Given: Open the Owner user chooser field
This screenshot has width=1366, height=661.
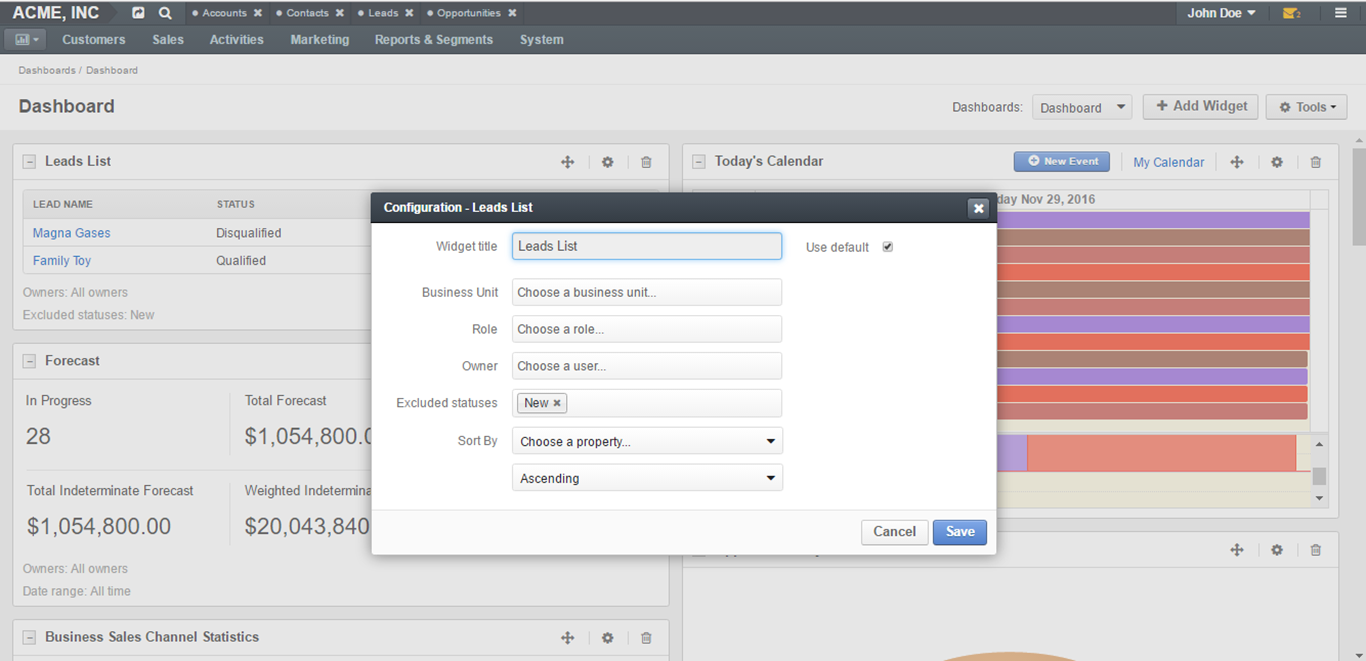Looking at the screenshot, I should click(647, 366).
